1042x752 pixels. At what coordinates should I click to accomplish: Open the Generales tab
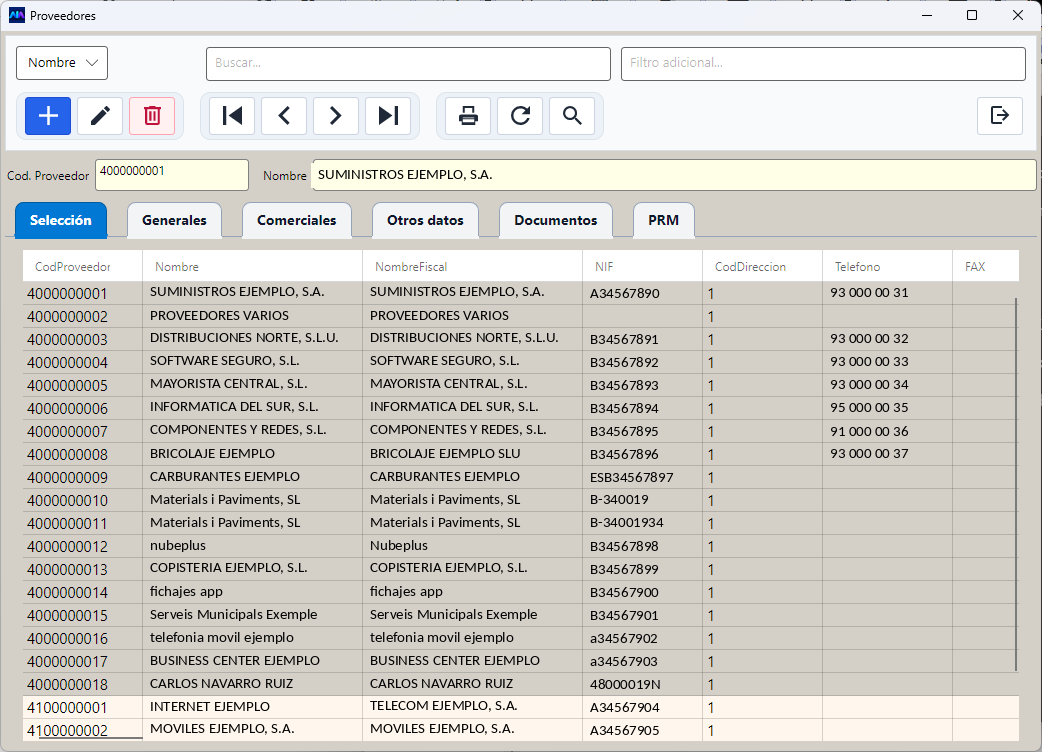click(x=174, y=221)
